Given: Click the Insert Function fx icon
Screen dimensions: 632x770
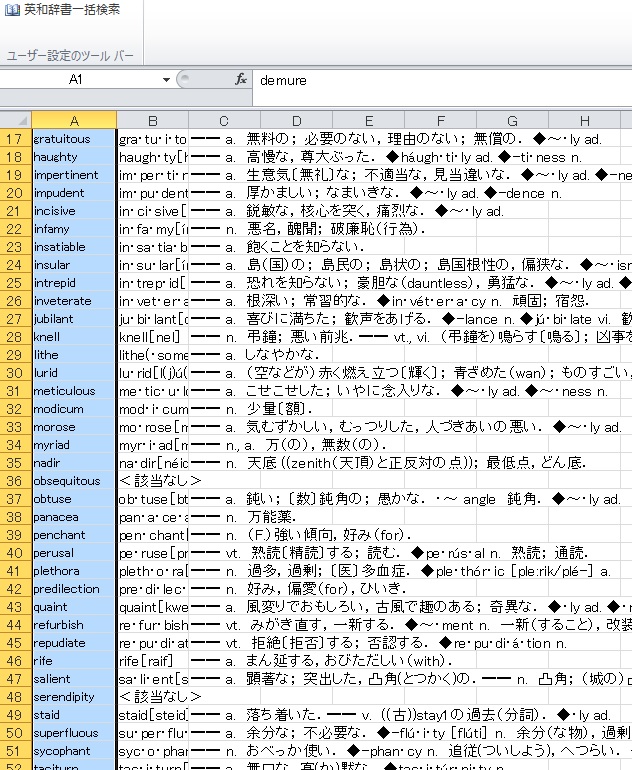Looking at the screenshot, I should (x=240, y=79).
